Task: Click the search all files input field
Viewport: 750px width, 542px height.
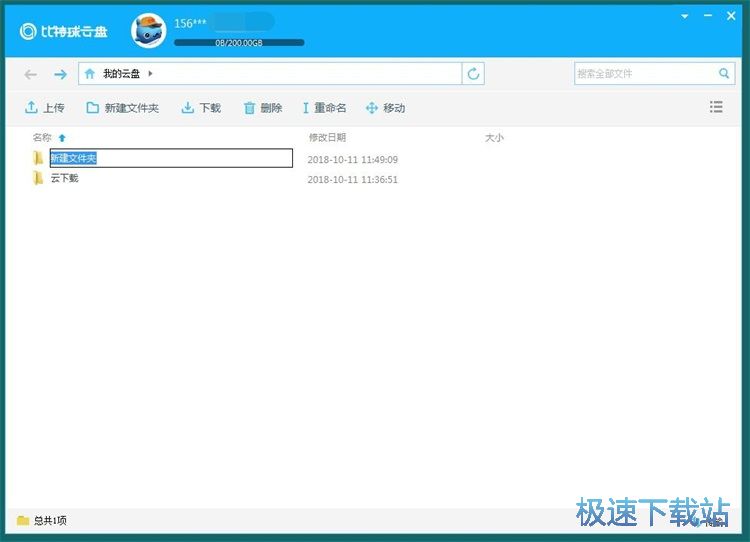Action: (645, 74)
